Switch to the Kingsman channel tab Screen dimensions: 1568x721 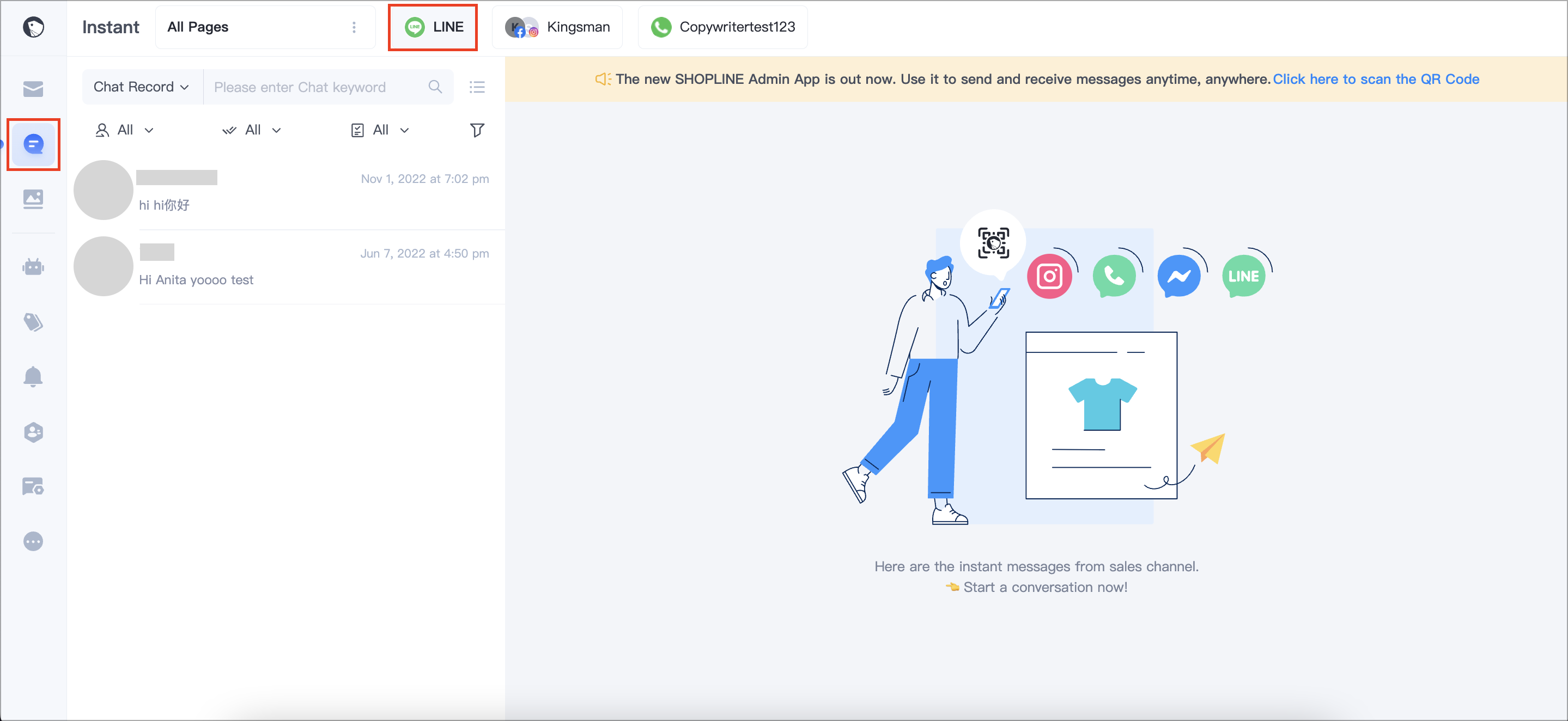pyautogui.click(x=557, y=27)
